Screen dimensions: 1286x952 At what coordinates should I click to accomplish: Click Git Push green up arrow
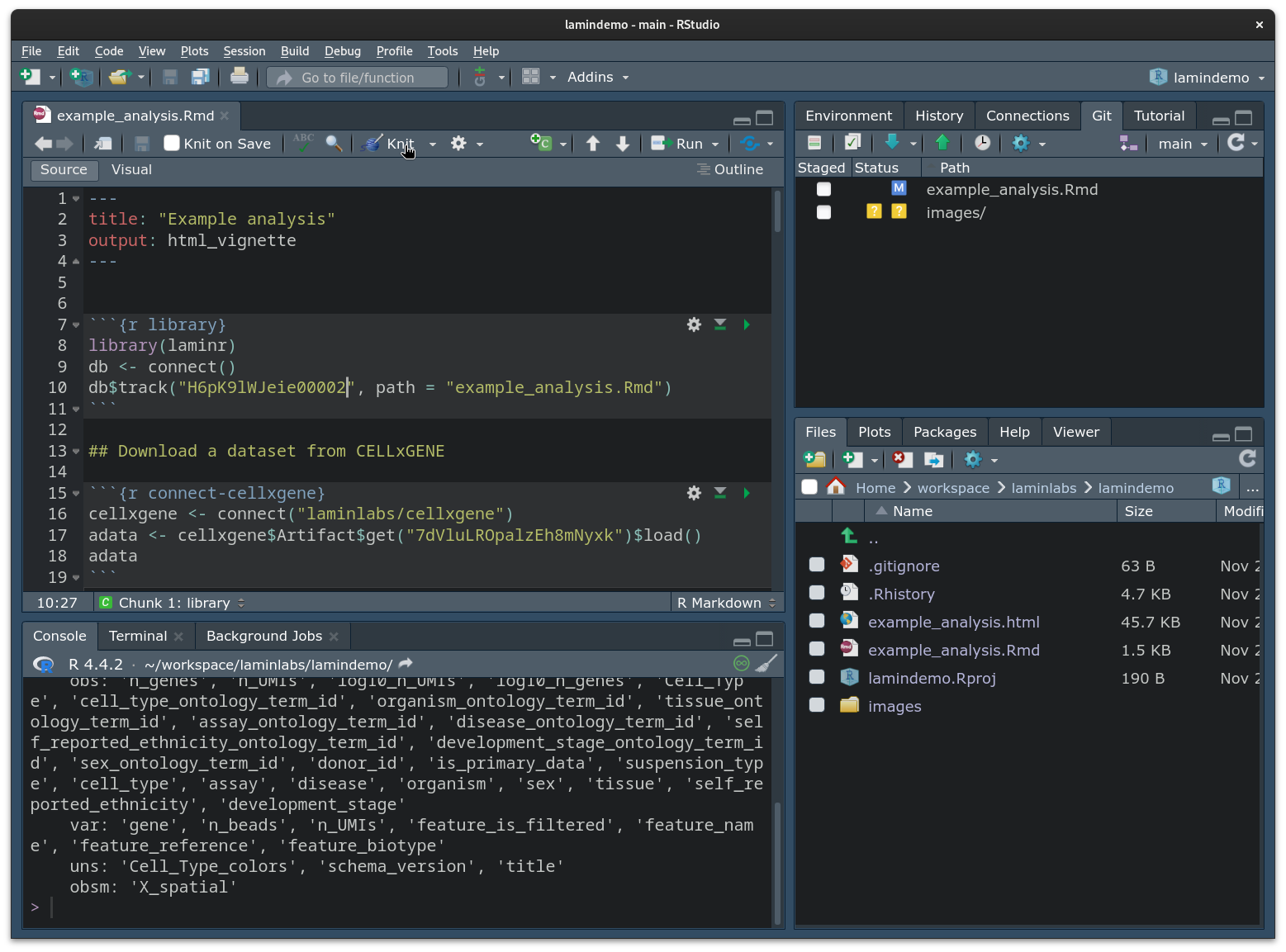pos(942,143)
